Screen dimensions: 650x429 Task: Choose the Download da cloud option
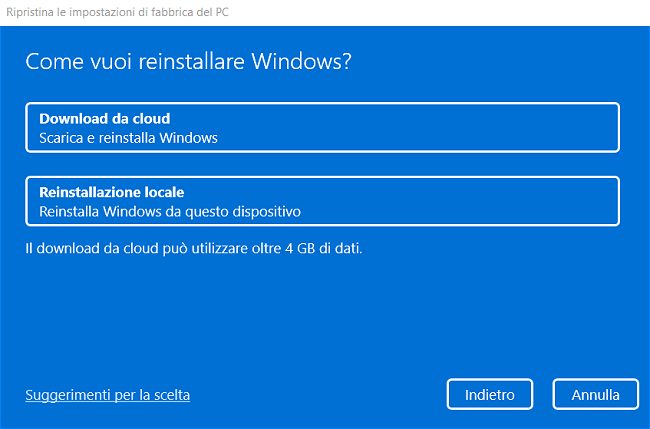[x=322, y=127]
